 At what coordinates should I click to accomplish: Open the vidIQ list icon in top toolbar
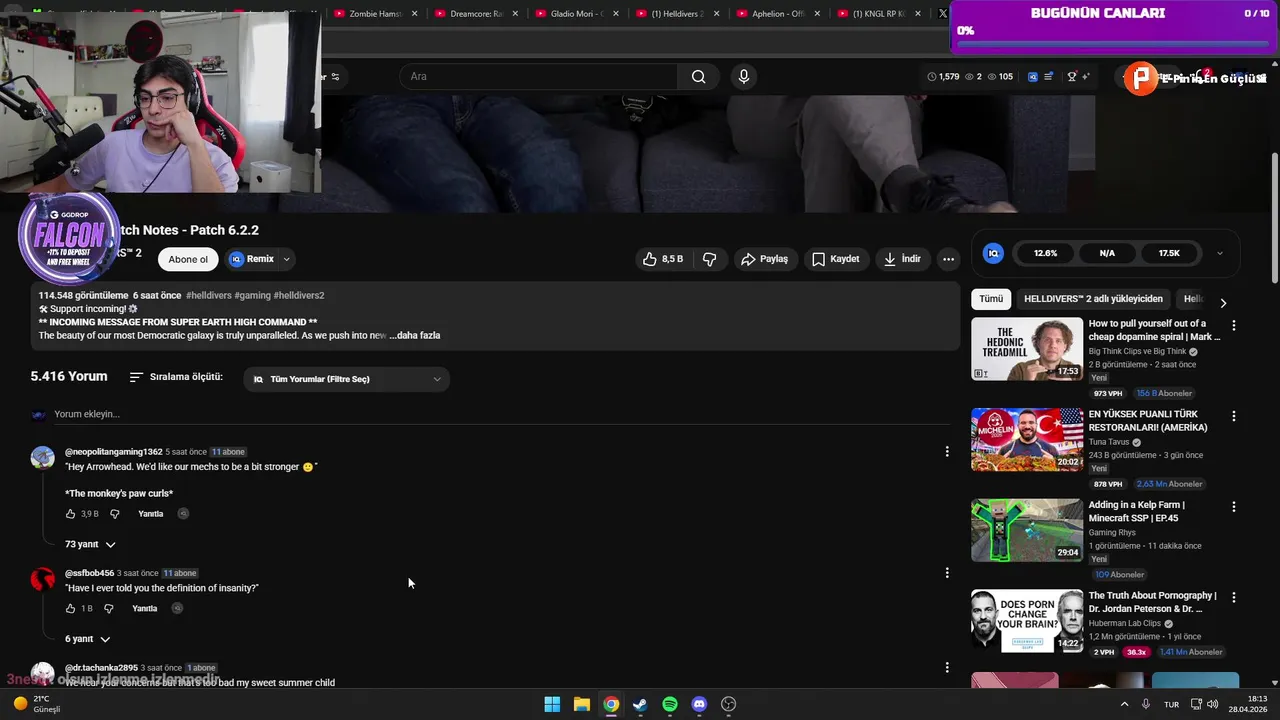[x=1048, y=77]
